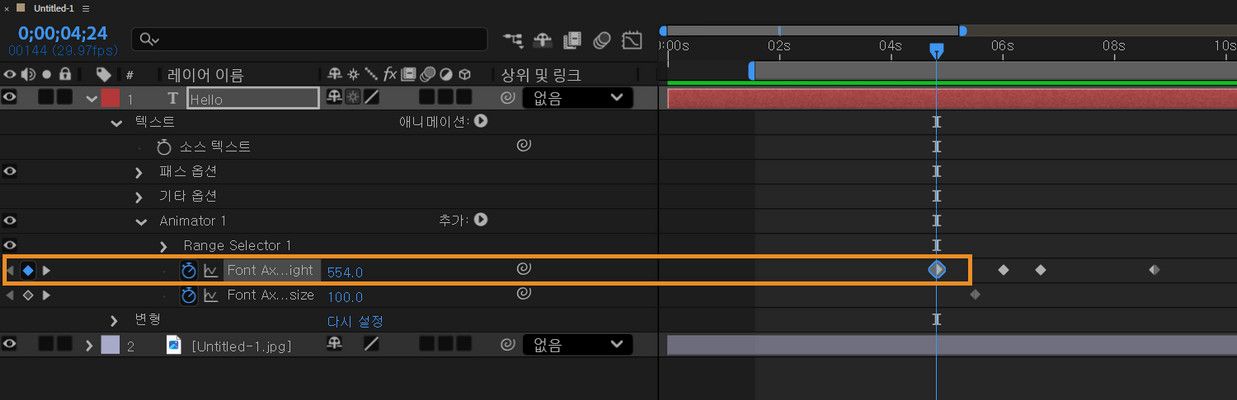
Task: Click the current timecode 0;00;04;24
Action: tap(62, 33)
